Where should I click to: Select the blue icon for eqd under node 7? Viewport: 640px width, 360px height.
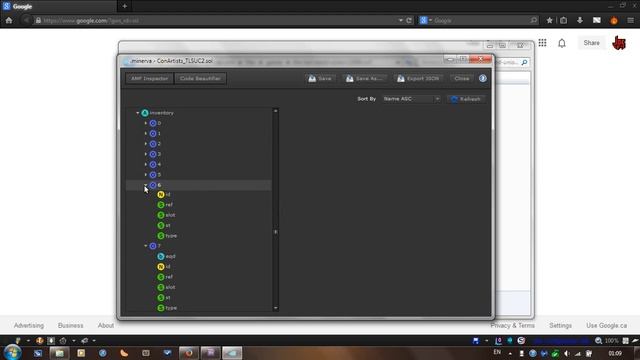[161, 256]
